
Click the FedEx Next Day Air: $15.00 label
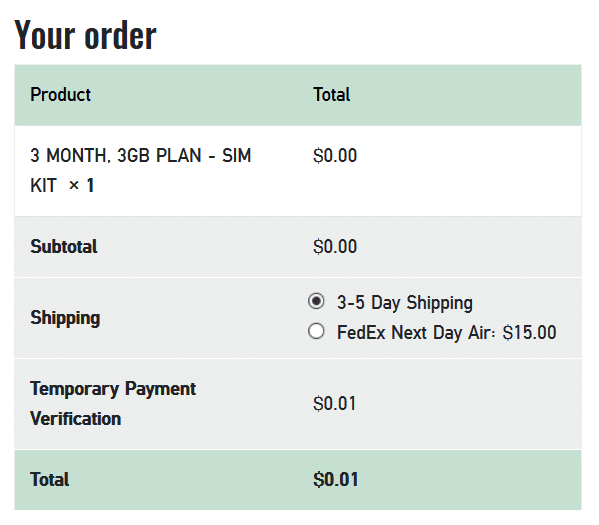click(x=446, y=332)
